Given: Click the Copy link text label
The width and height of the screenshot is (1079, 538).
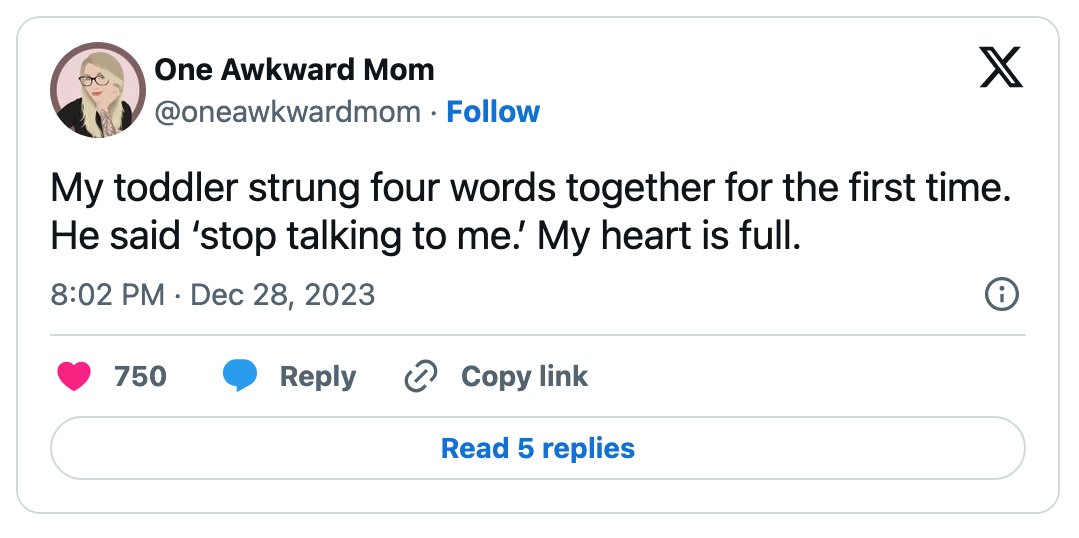Looking at the screenshot, I should 524,376.
